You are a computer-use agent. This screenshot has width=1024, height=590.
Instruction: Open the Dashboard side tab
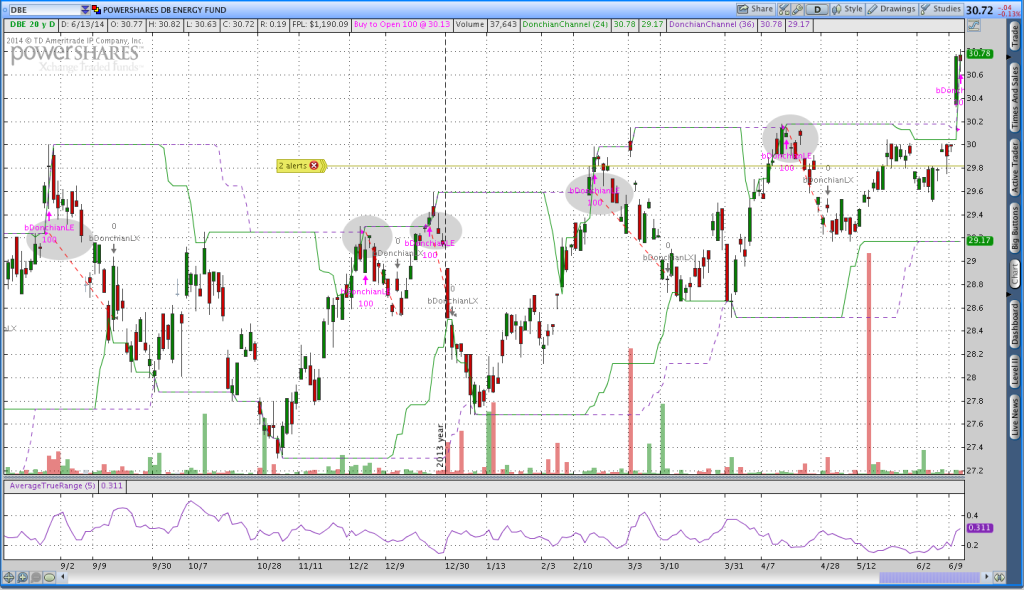click(1016, 323)
